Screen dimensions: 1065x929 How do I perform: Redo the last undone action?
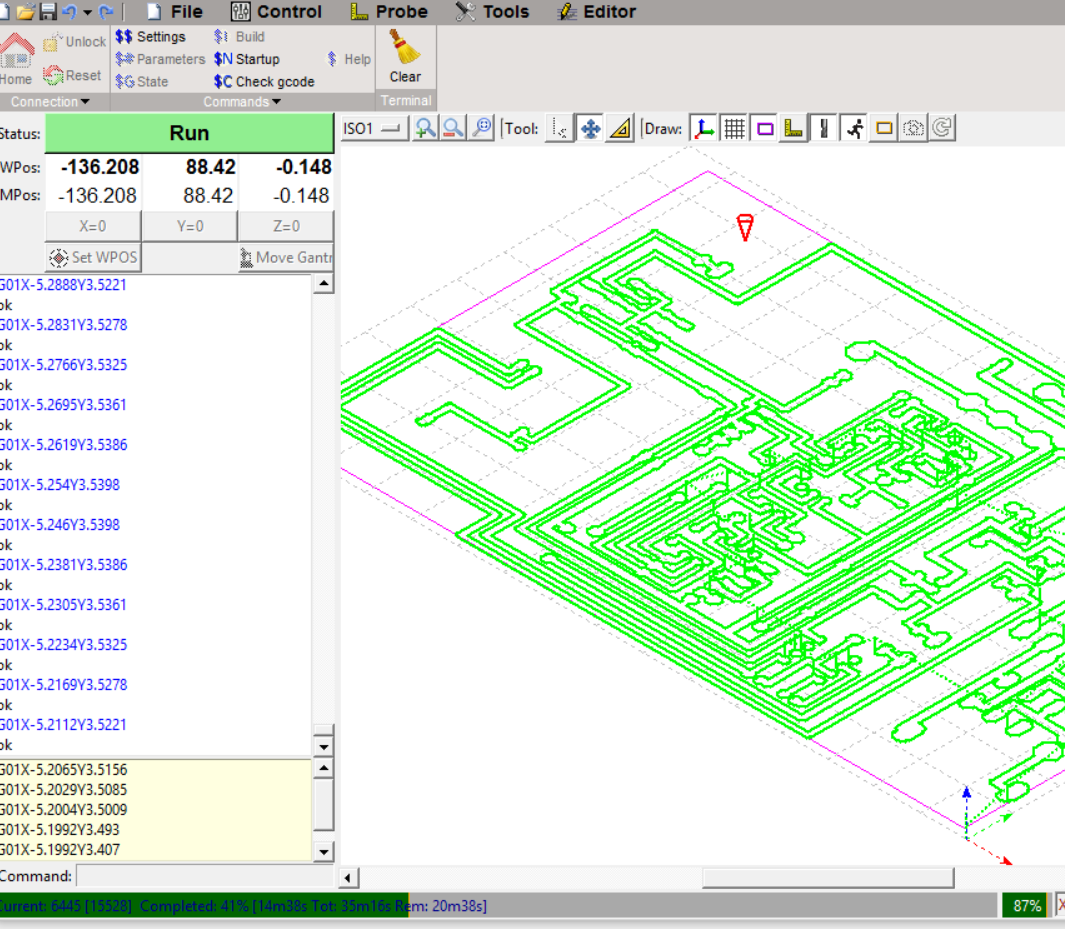pyautogui.click(x=106, y=12)
